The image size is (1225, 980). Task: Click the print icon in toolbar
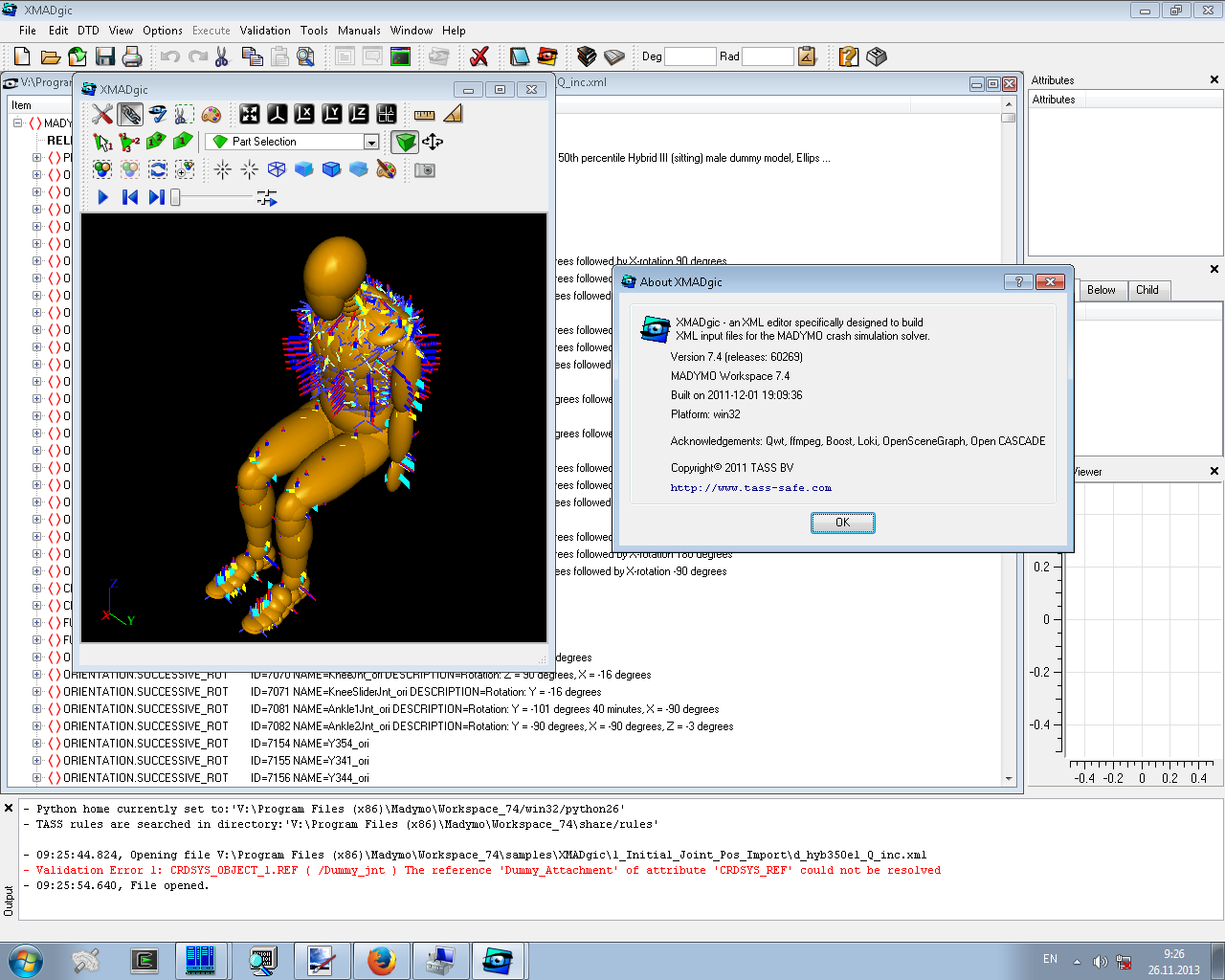point(132,56)
